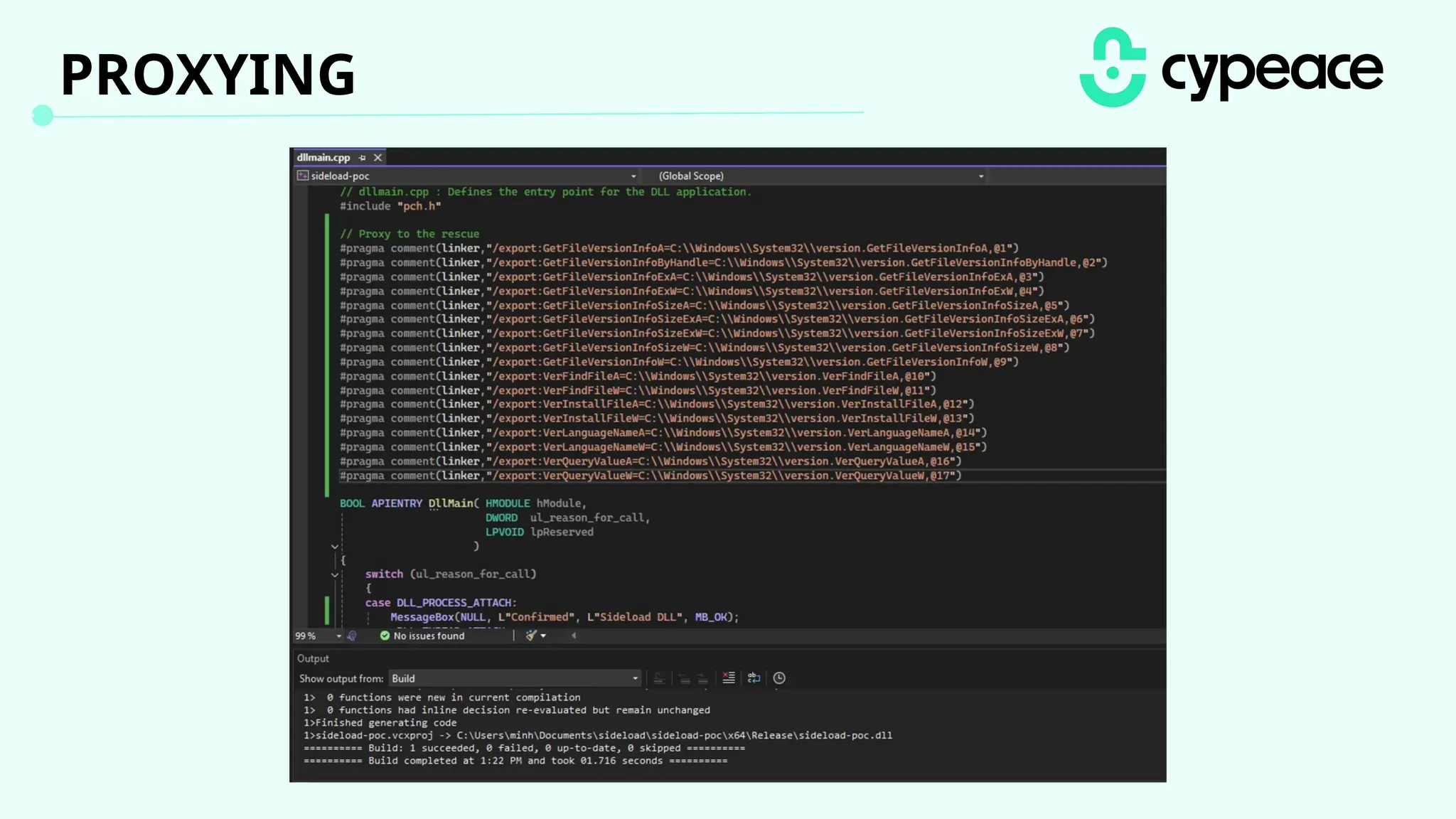Pin the dllmain.cpp tab
The image size is (1456, 819).
(363, 158)
